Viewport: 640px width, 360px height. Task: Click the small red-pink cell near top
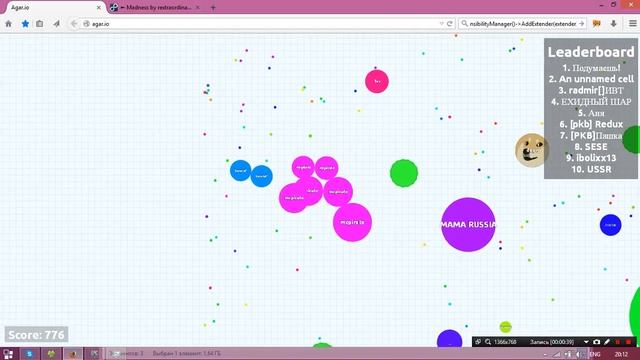(377, 81)
